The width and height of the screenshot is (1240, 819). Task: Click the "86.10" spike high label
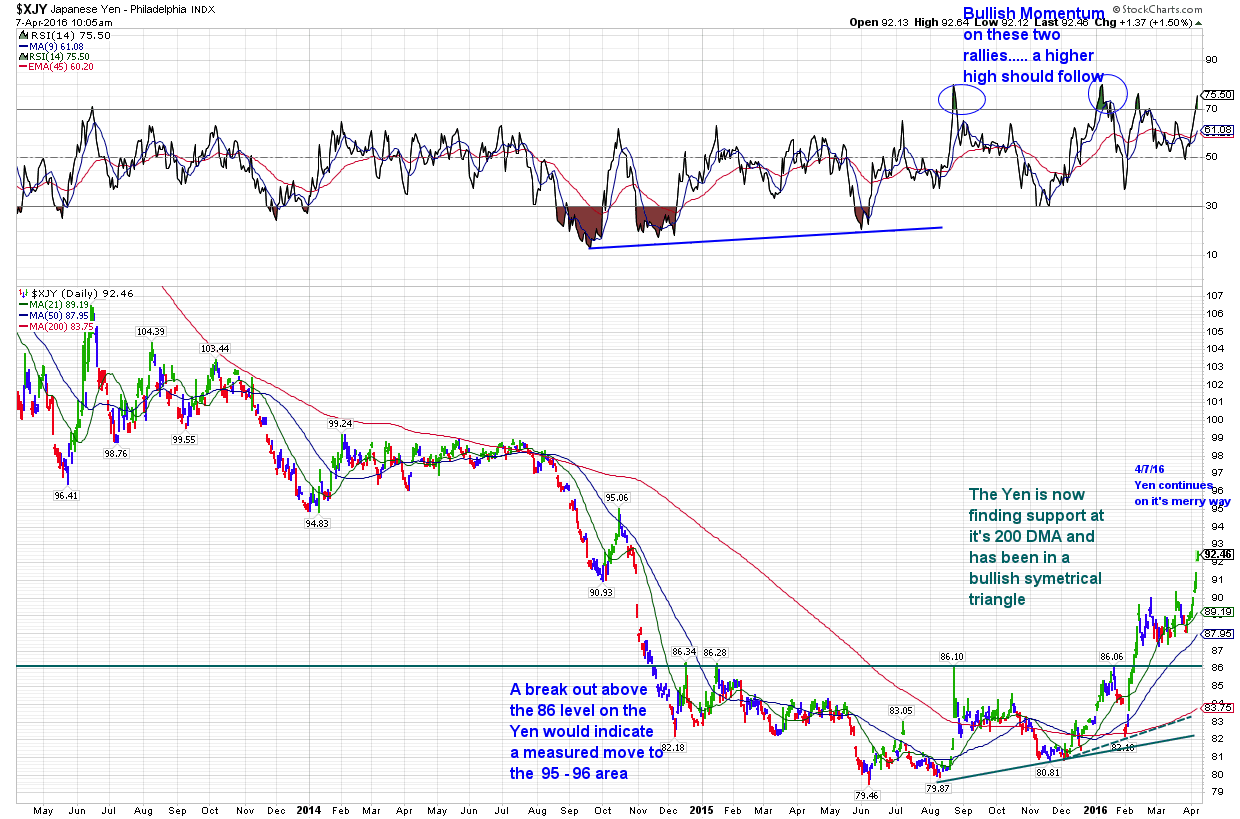(952, 656)
